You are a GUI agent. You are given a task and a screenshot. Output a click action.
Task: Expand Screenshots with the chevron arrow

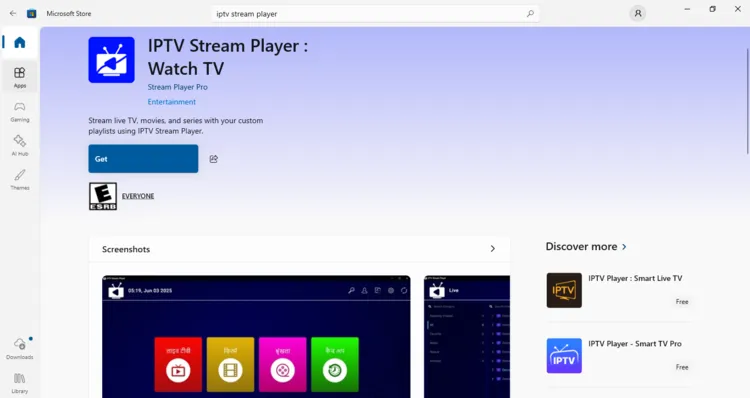coord(493,249)
